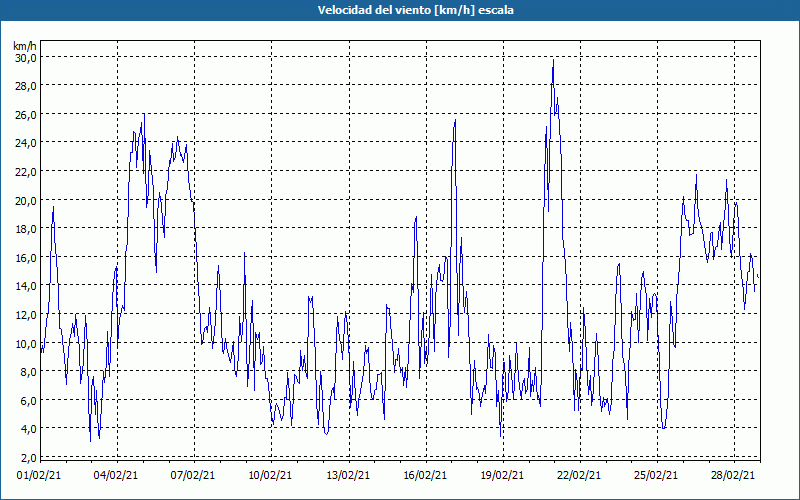Click the 26 km/h peak after 04/02/21
Screen dimensions: 800x500
point(144,115)
